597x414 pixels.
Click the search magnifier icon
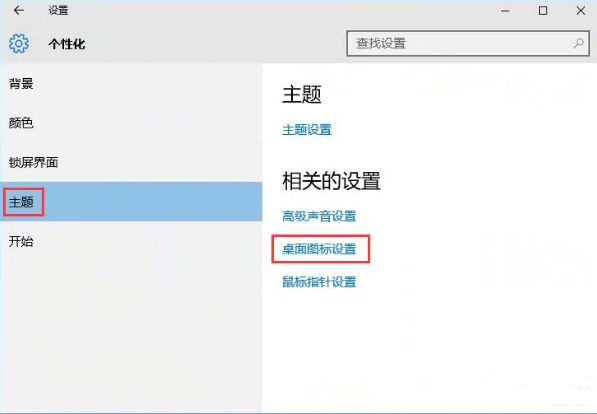click(x=578, y=43)
